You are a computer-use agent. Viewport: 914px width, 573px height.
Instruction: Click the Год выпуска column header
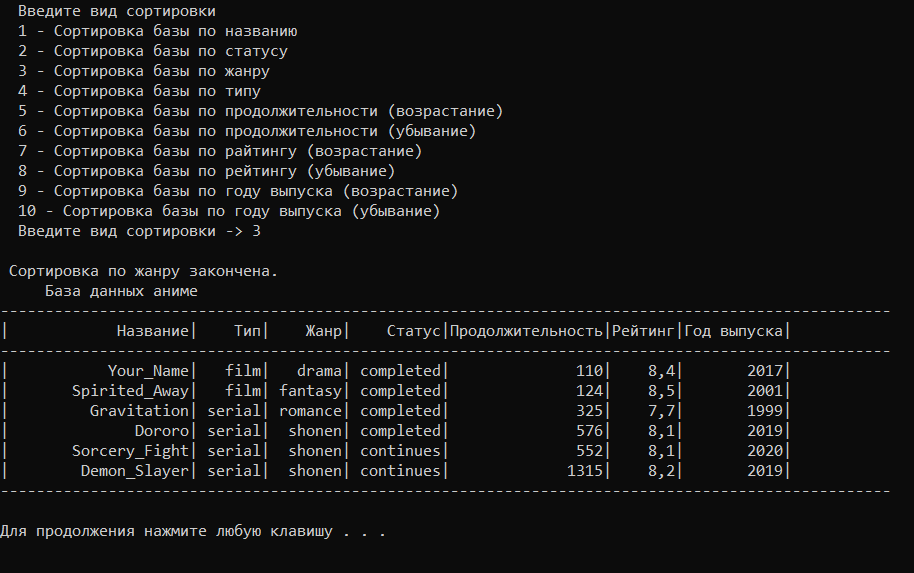pos(733,331)
